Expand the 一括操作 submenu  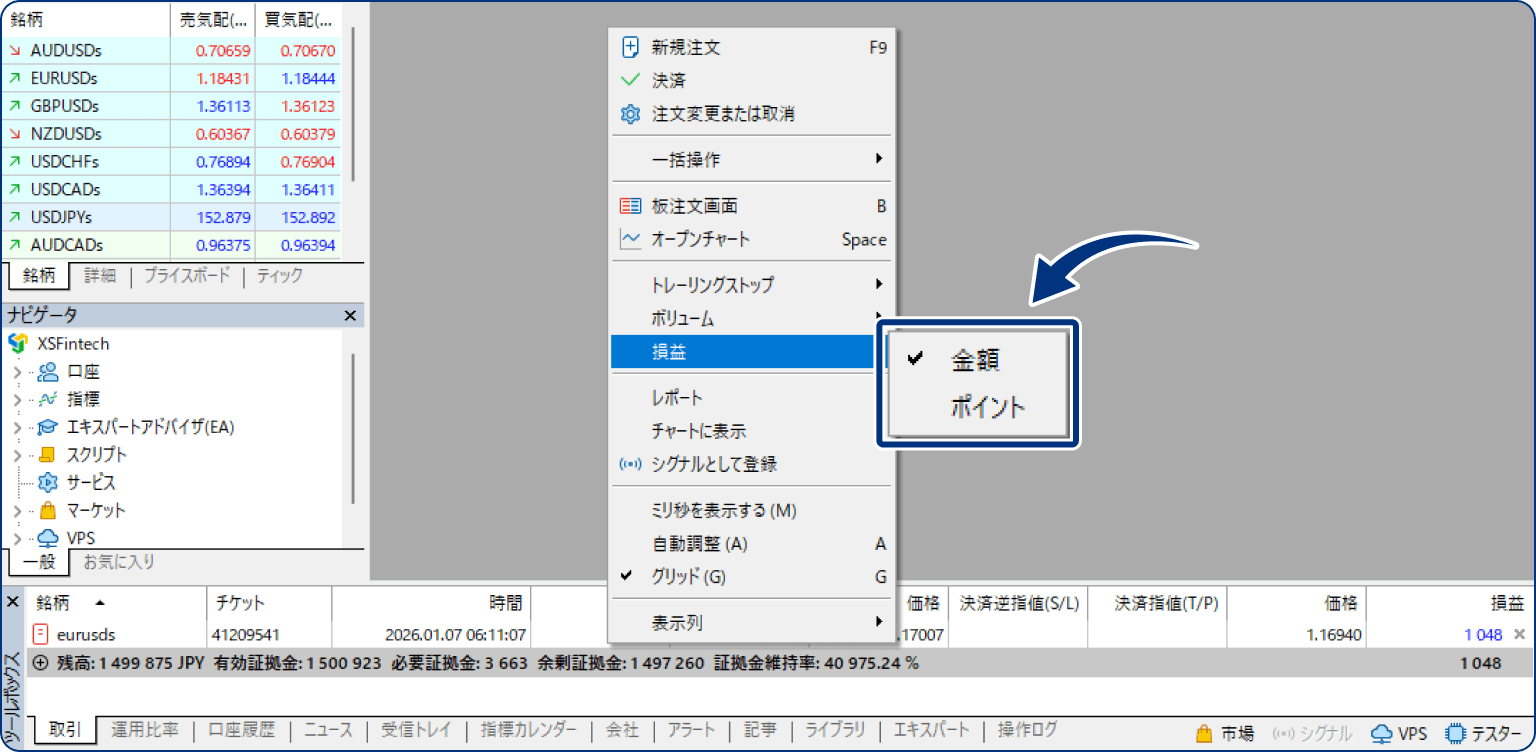(752, 160)
